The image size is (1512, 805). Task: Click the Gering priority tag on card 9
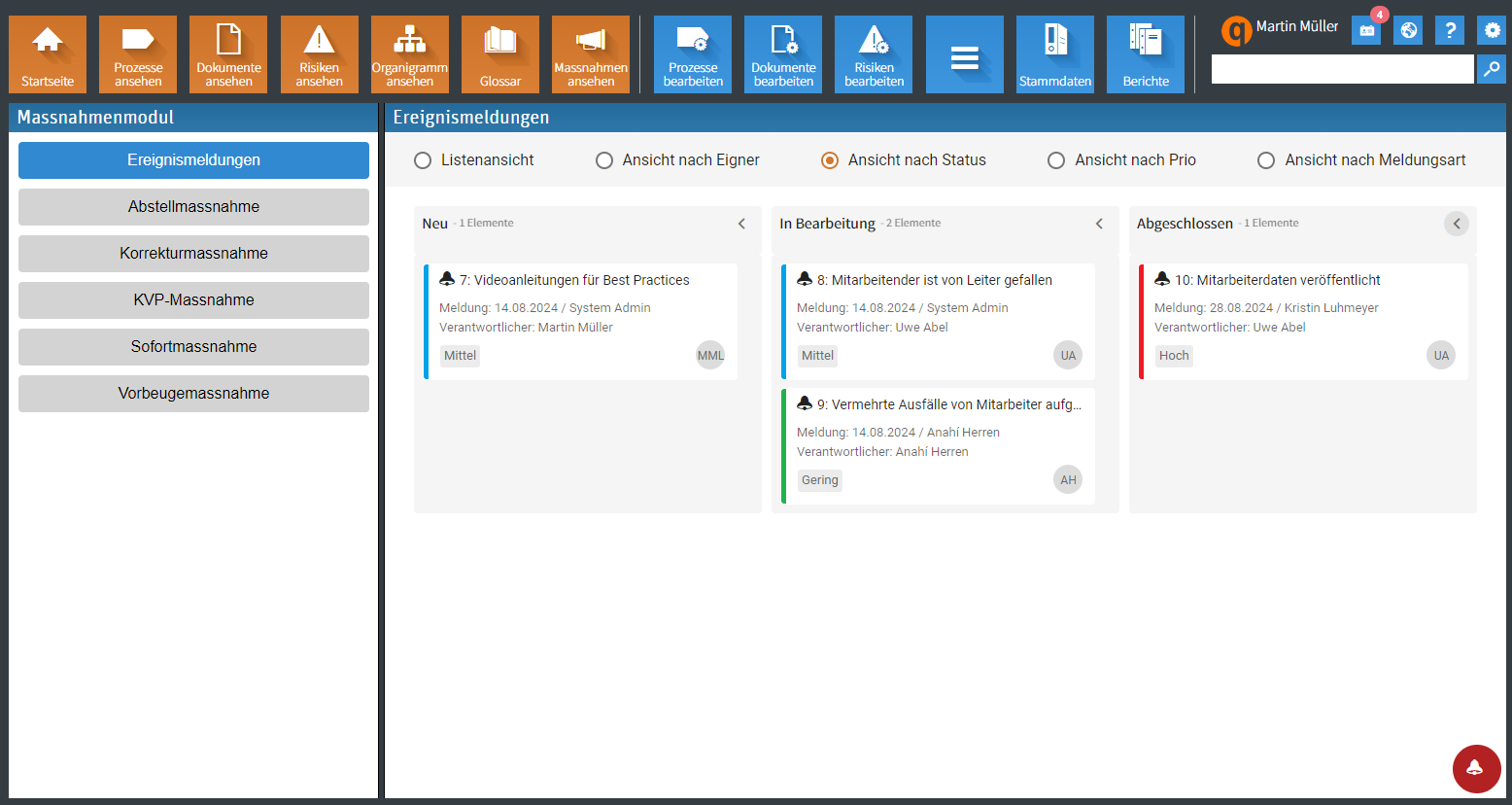tap(819, 480)
